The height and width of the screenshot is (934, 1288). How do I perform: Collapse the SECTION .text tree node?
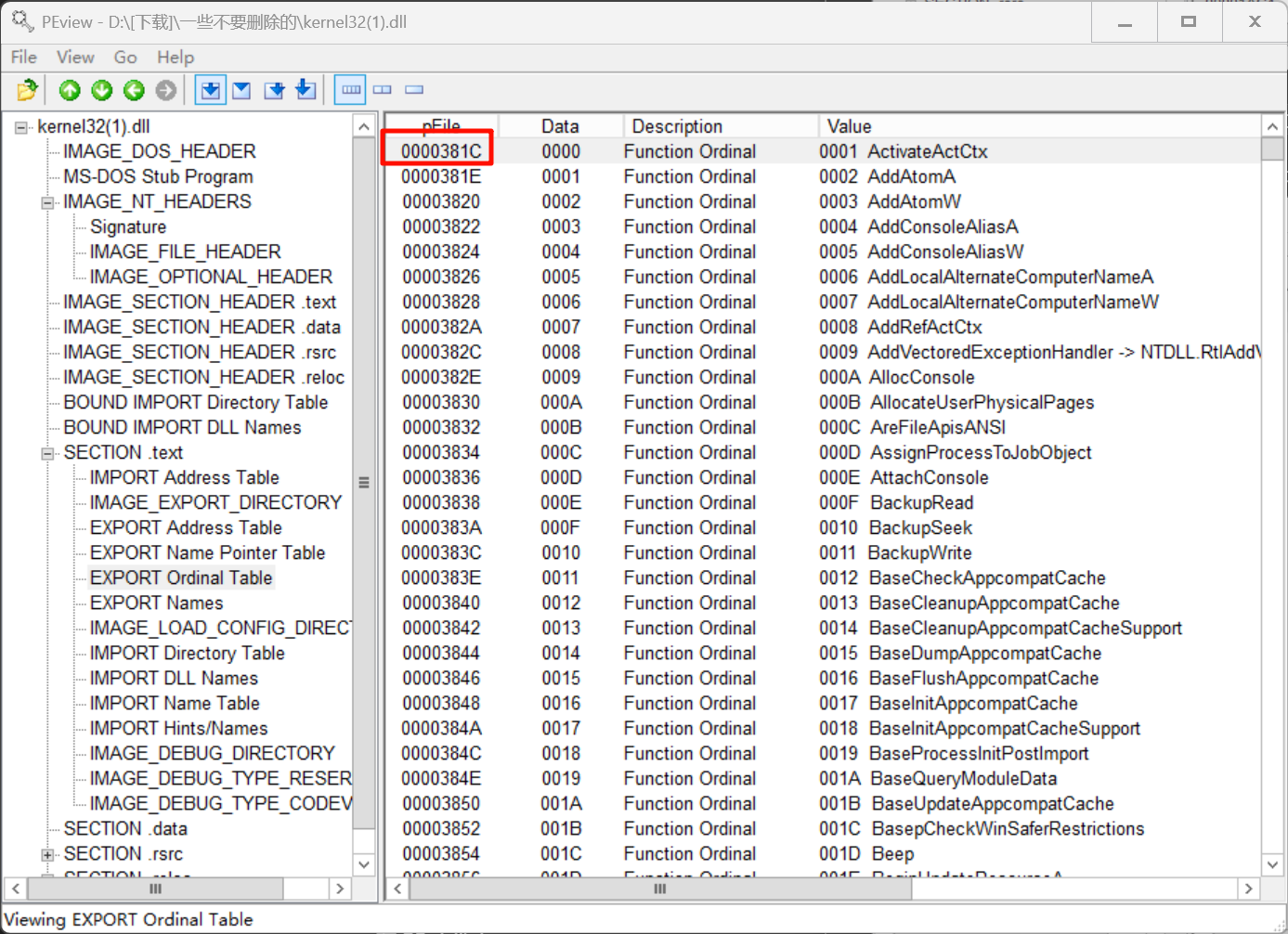[x=47, y=453]
